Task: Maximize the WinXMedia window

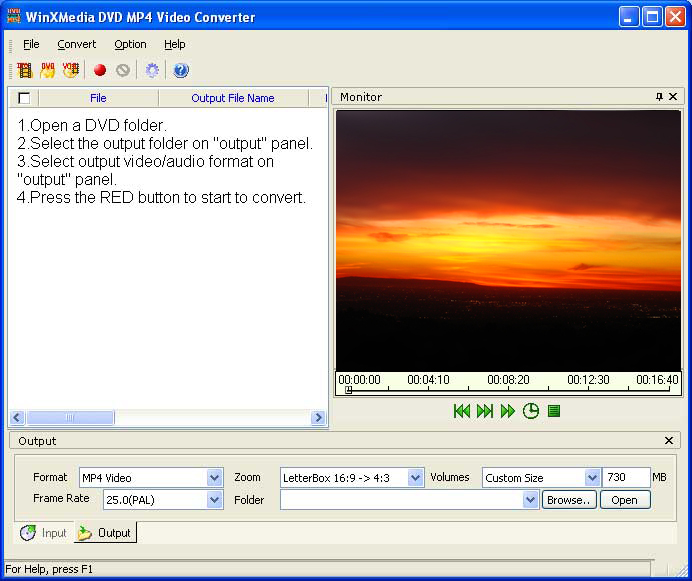Action: point(652,17)
